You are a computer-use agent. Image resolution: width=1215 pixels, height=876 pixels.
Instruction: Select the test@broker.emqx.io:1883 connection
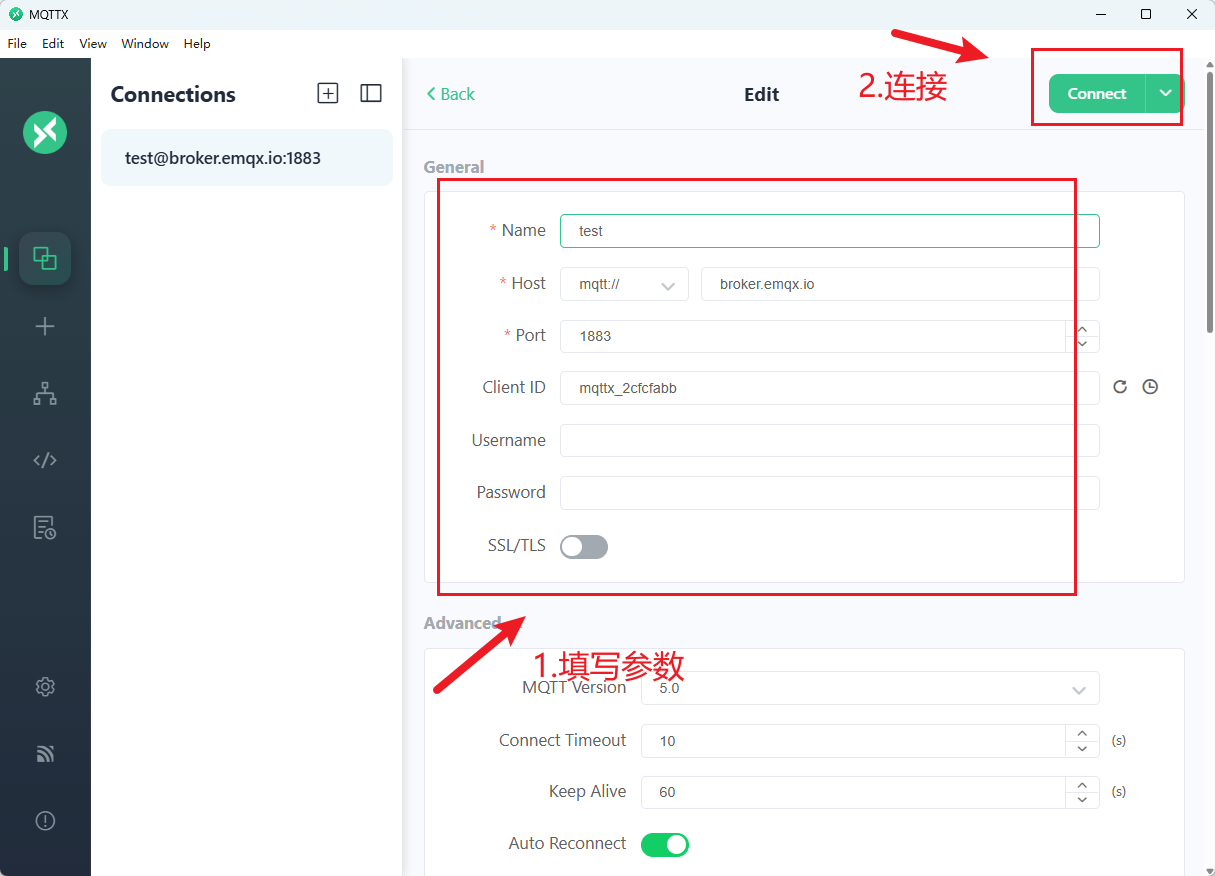(247, 157)
